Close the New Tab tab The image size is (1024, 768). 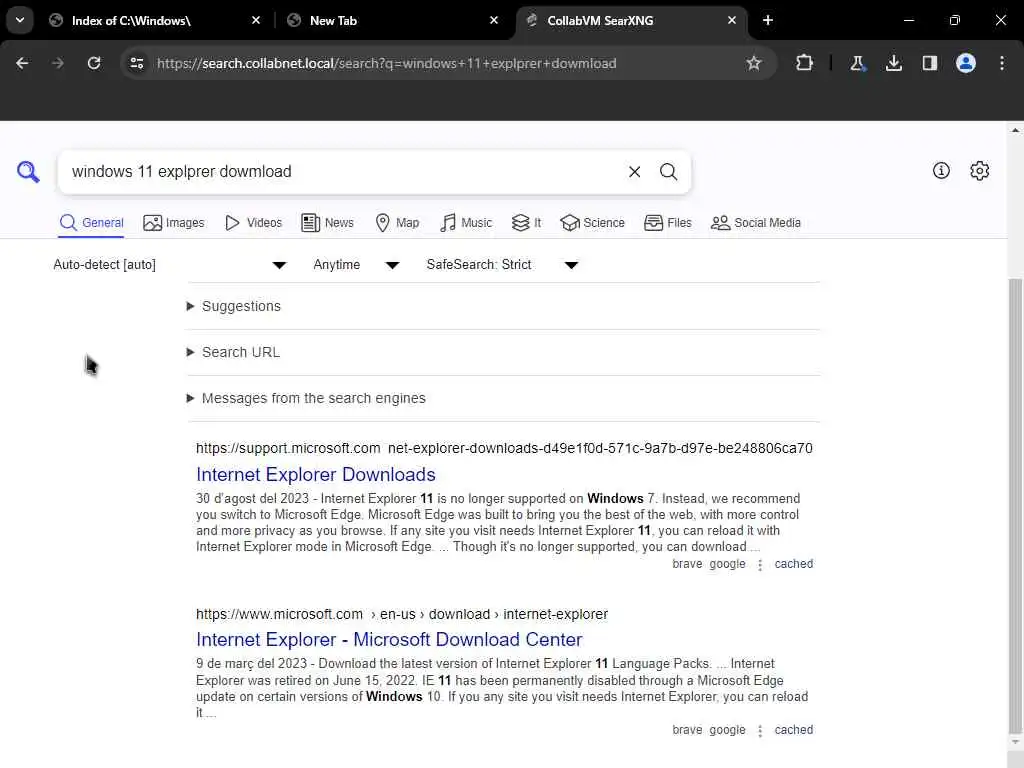494,20
